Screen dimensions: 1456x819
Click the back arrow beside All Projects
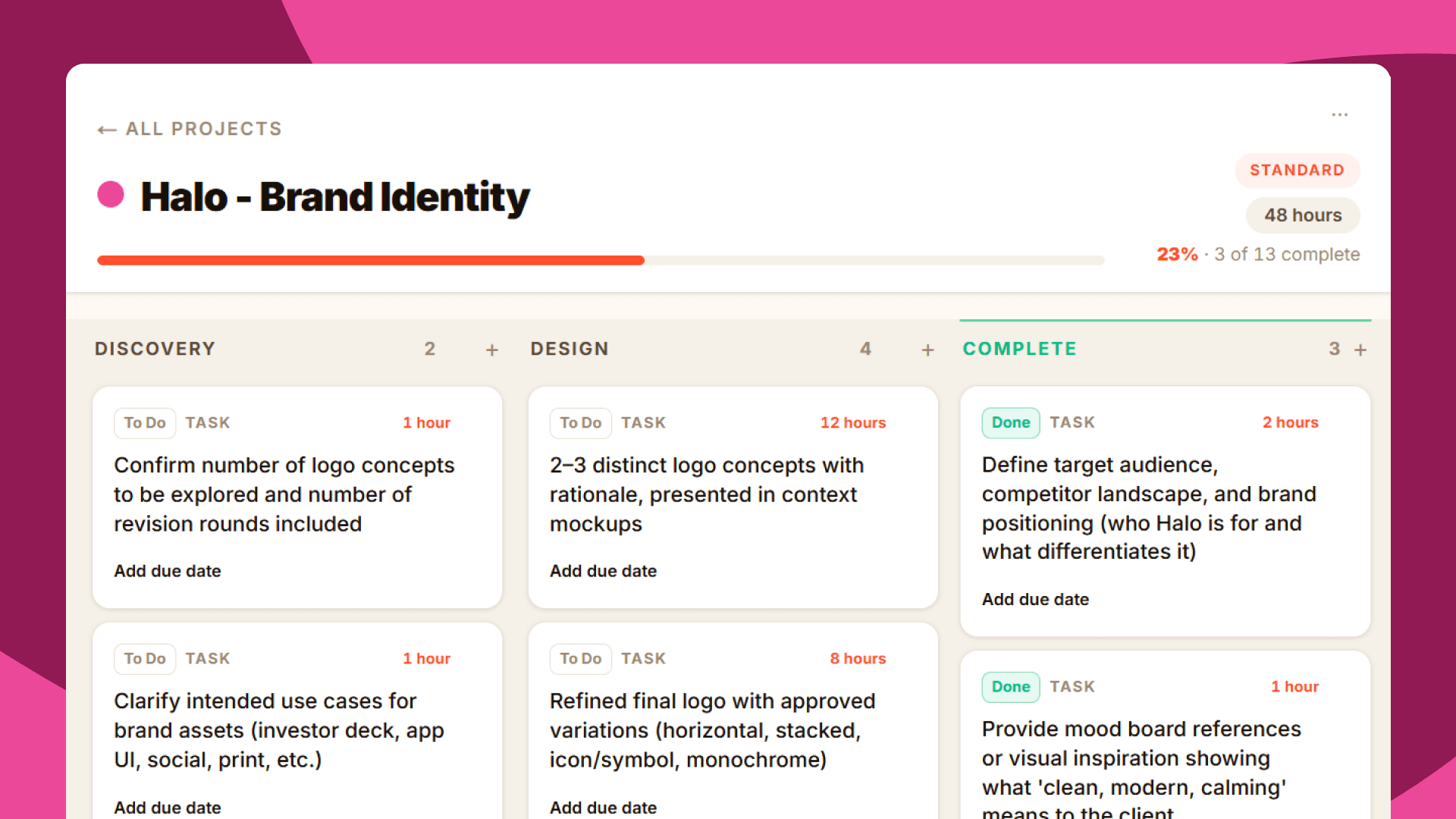(x=106, y=130)
